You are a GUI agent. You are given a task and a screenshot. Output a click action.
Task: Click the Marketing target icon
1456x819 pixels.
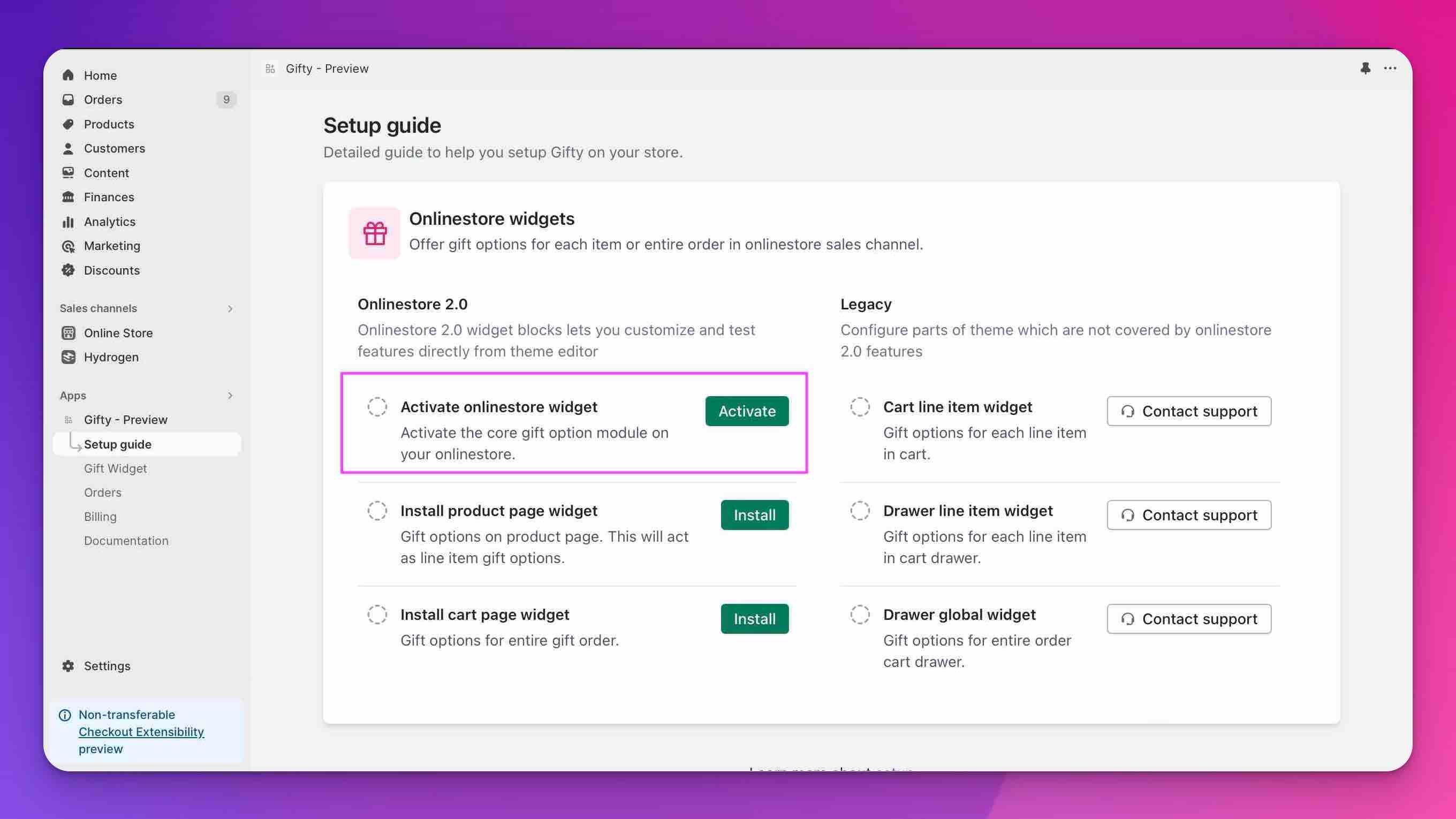(69, 246)
